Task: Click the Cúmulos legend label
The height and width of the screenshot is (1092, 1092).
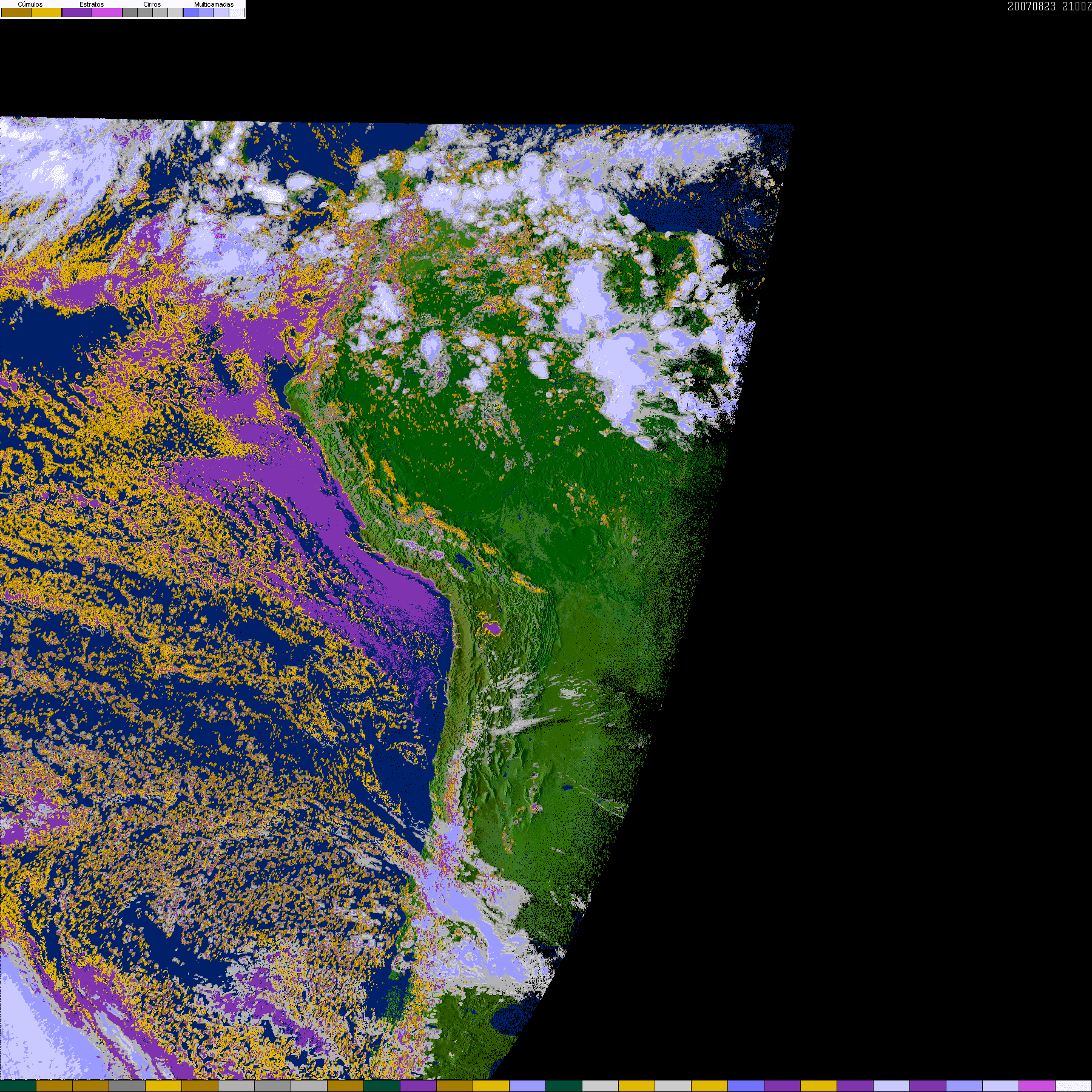Action: pos(30,4)
